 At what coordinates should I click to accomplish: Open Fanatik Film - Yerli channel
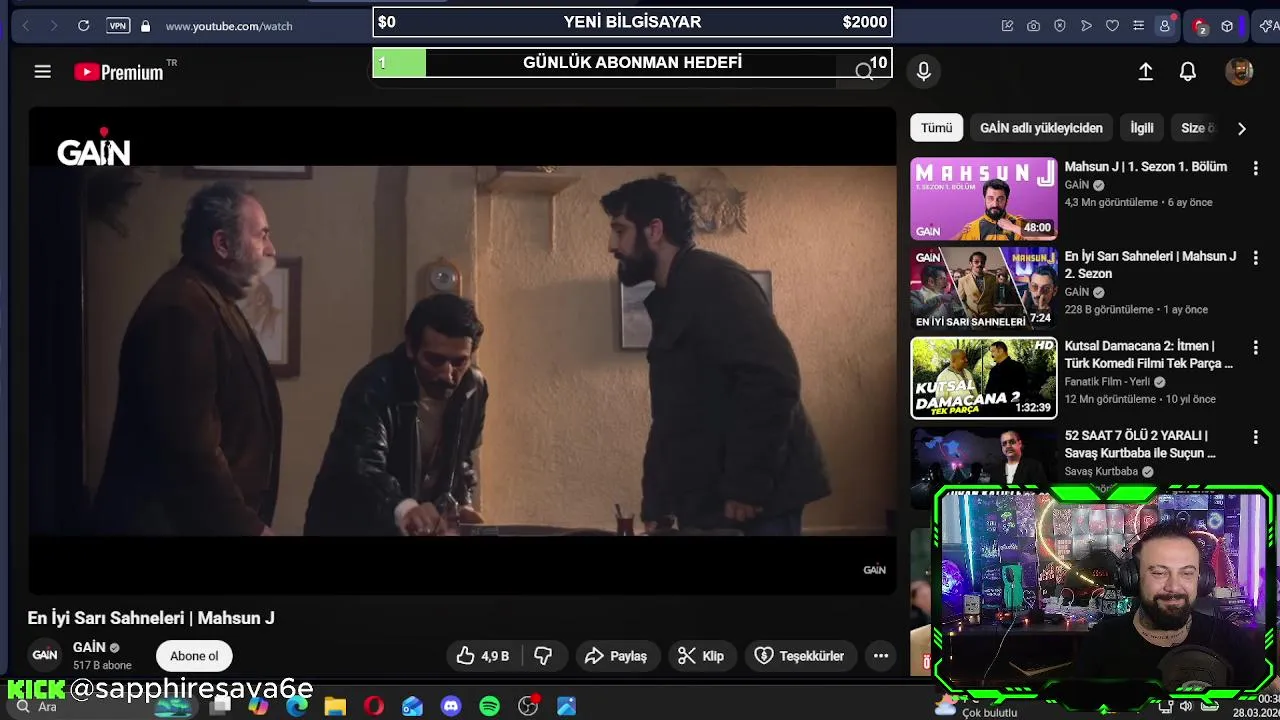pos(1107,382)
